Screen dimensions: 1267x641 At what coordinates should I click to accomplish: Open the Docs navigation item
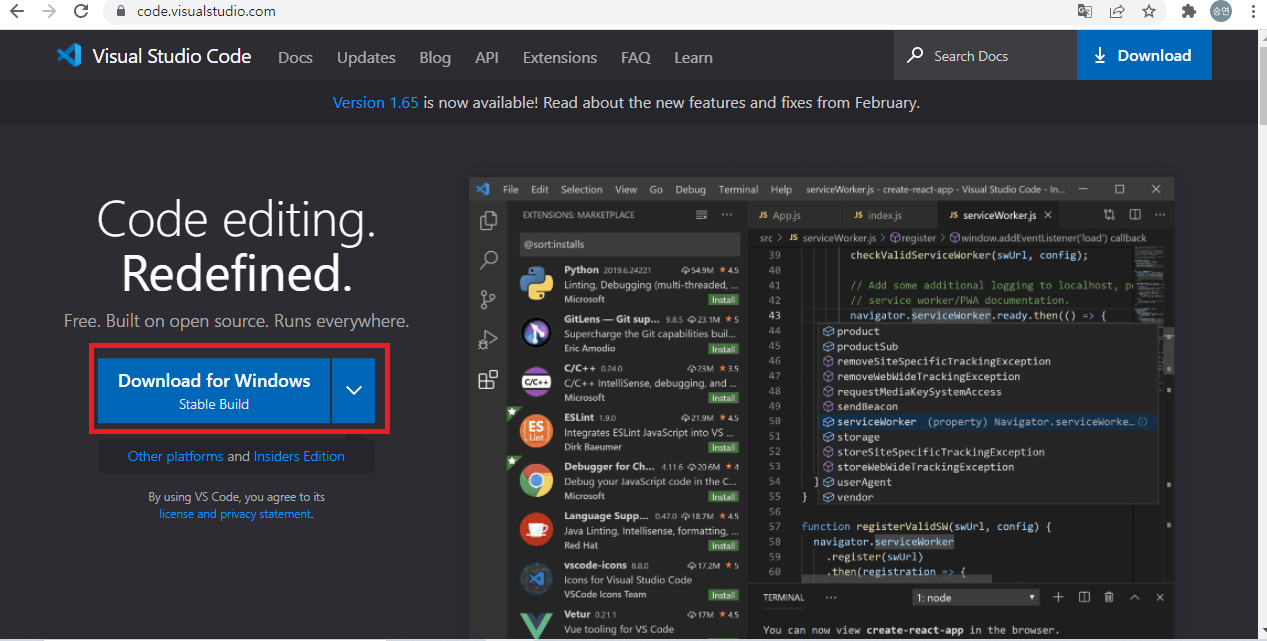pos(295,57)
